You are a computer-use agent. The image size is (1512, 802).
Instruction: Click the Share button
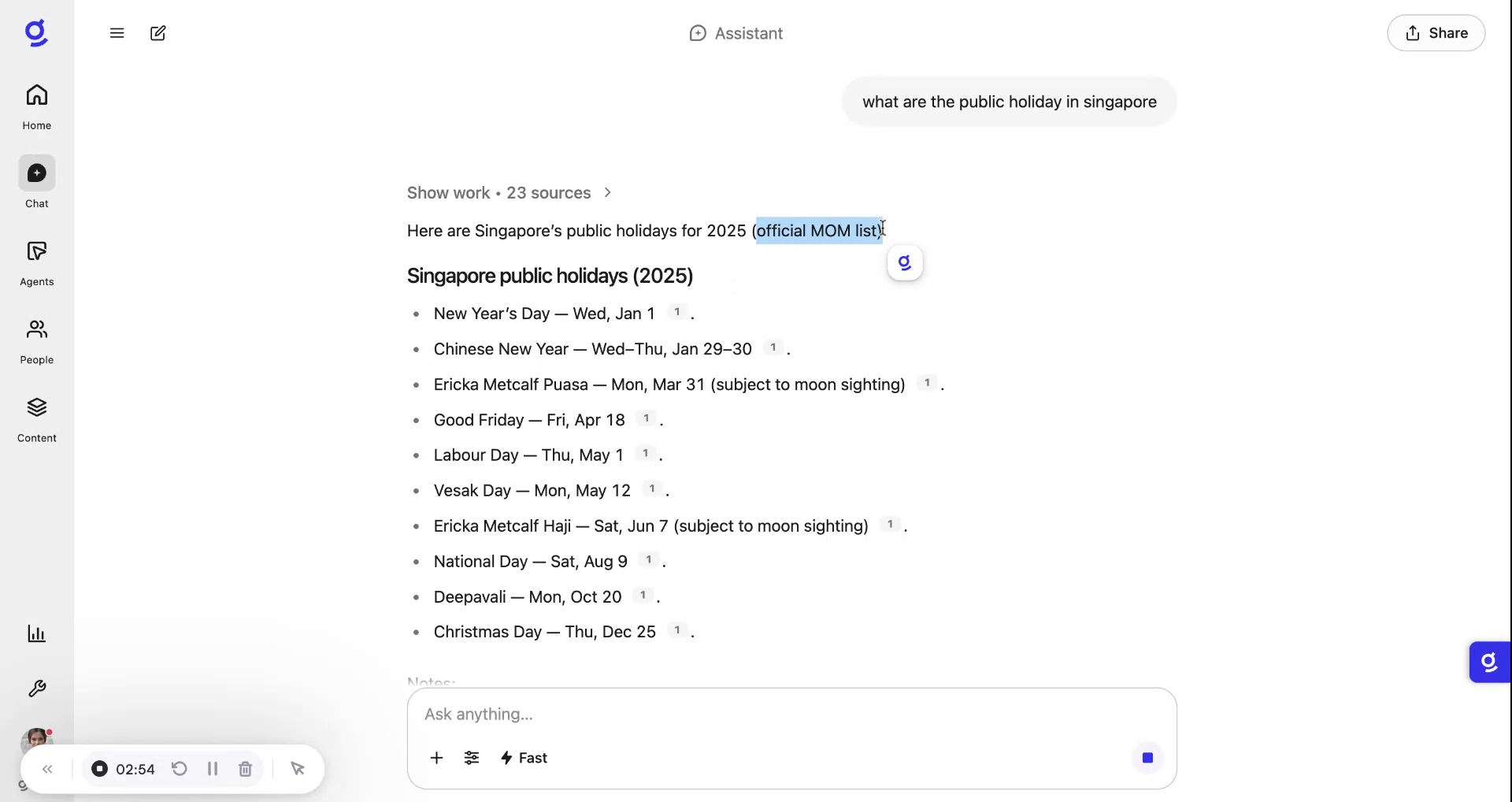pos(1435,32)
